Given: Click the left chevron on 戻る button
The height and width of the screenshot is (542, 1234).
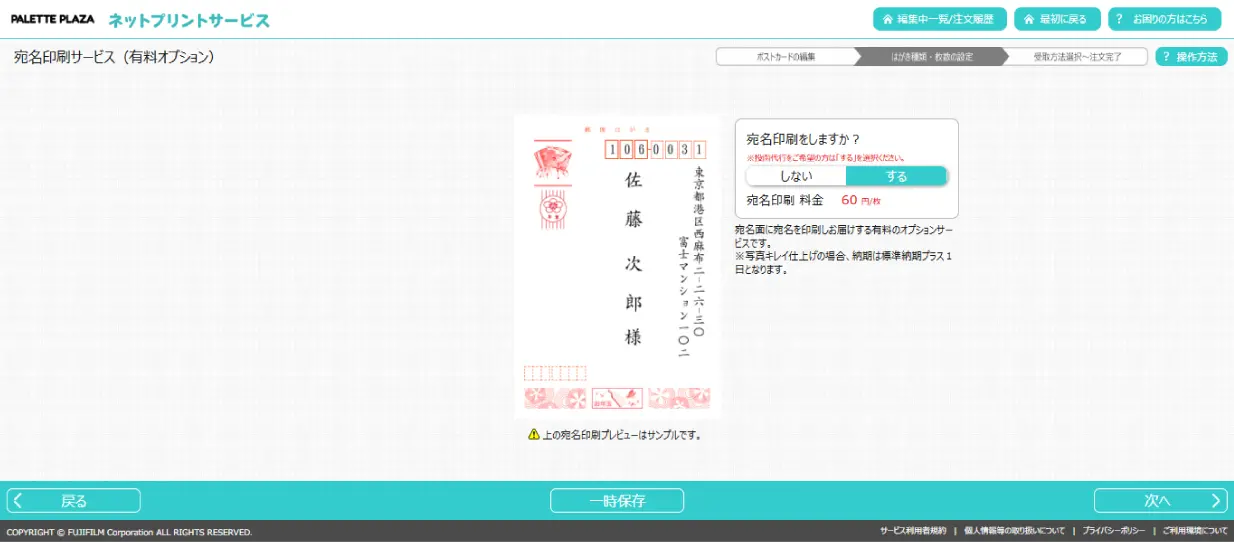Looking at the screenshot, I should point(18,501).
